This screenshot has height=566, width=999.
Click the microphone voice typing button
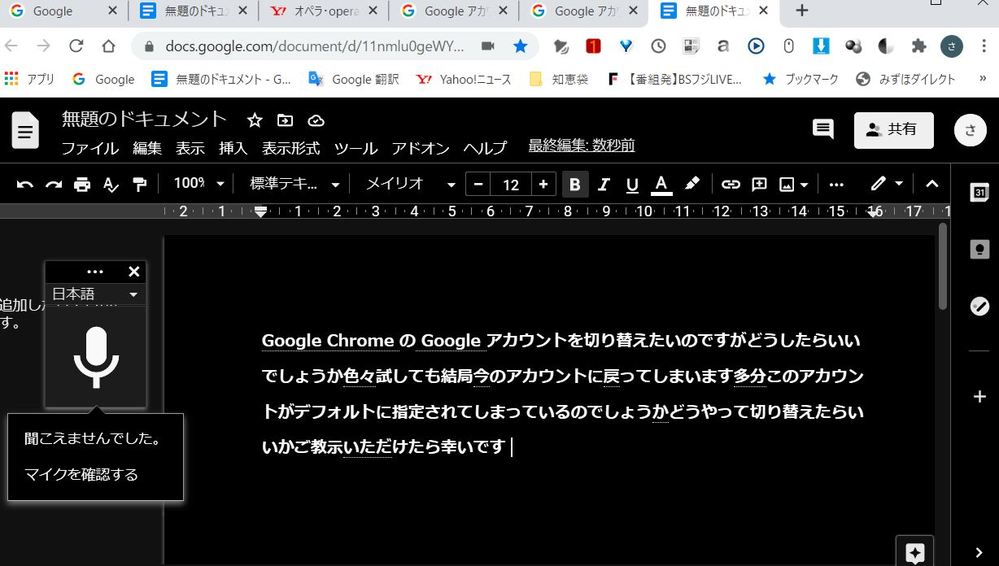coord(96,356)
